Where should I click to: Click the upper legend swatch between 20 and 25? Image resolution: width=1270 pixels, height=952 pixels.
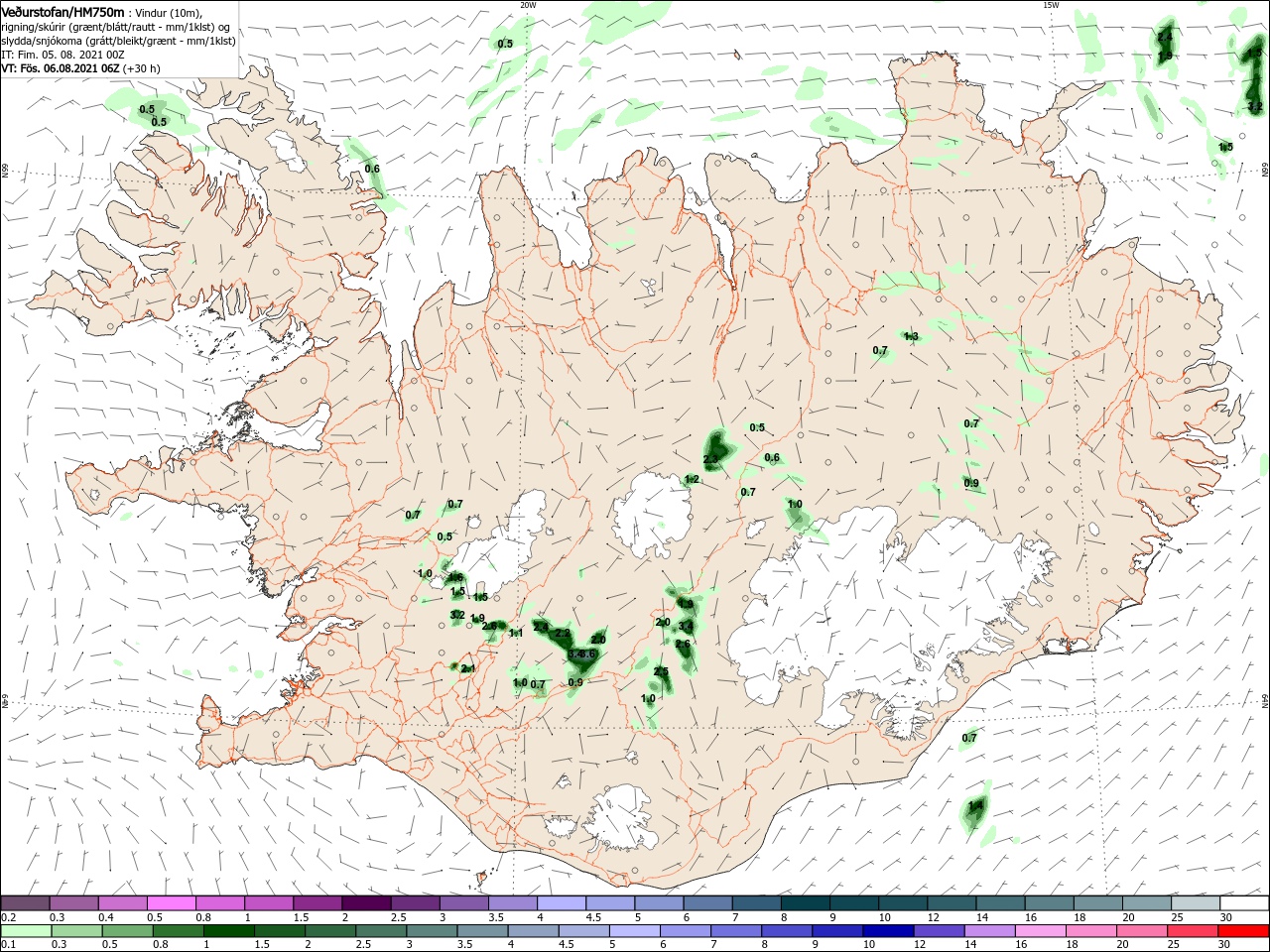pos(1147,903)
